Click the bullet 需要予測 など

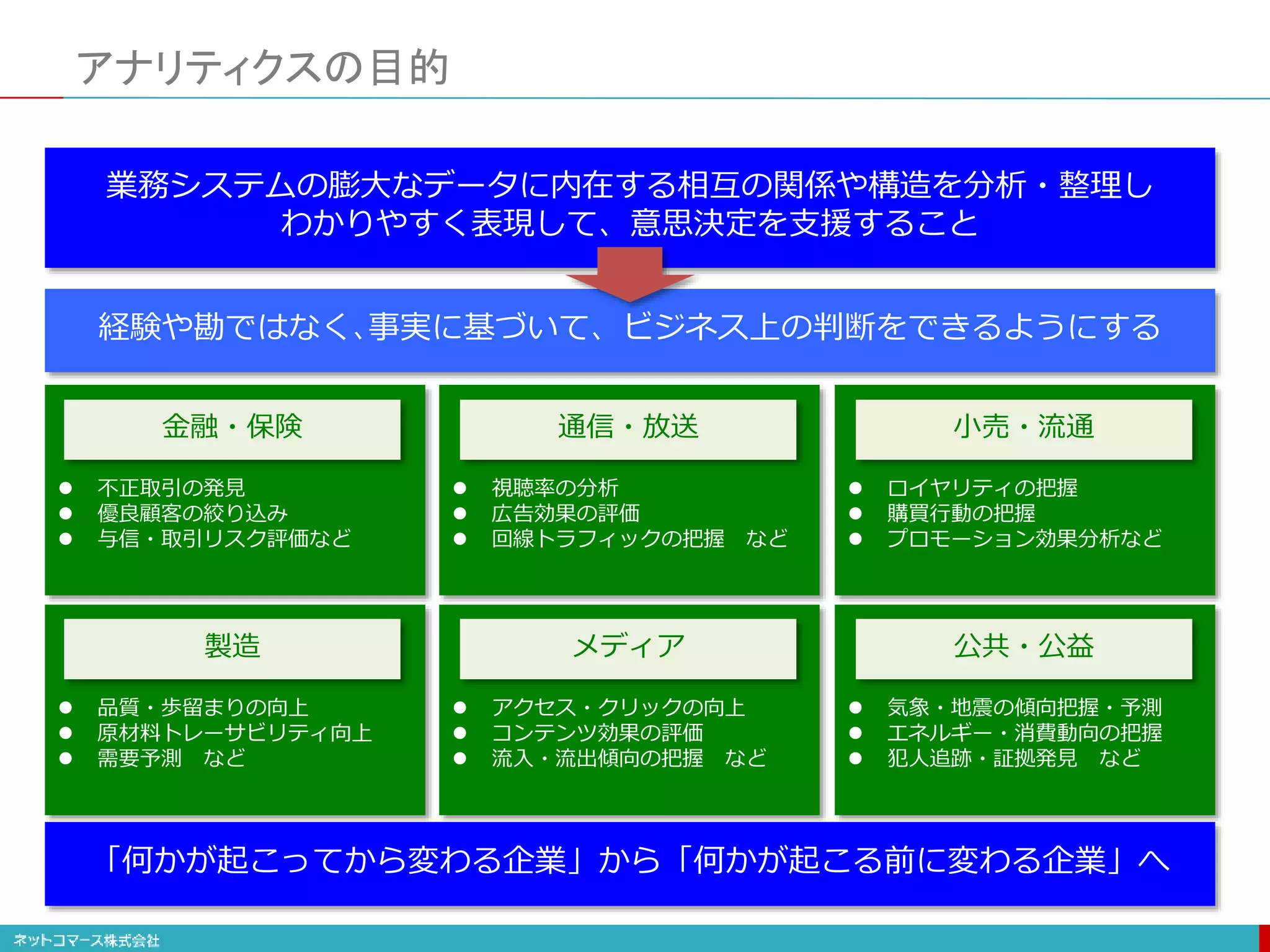click(x=171, y=758)
